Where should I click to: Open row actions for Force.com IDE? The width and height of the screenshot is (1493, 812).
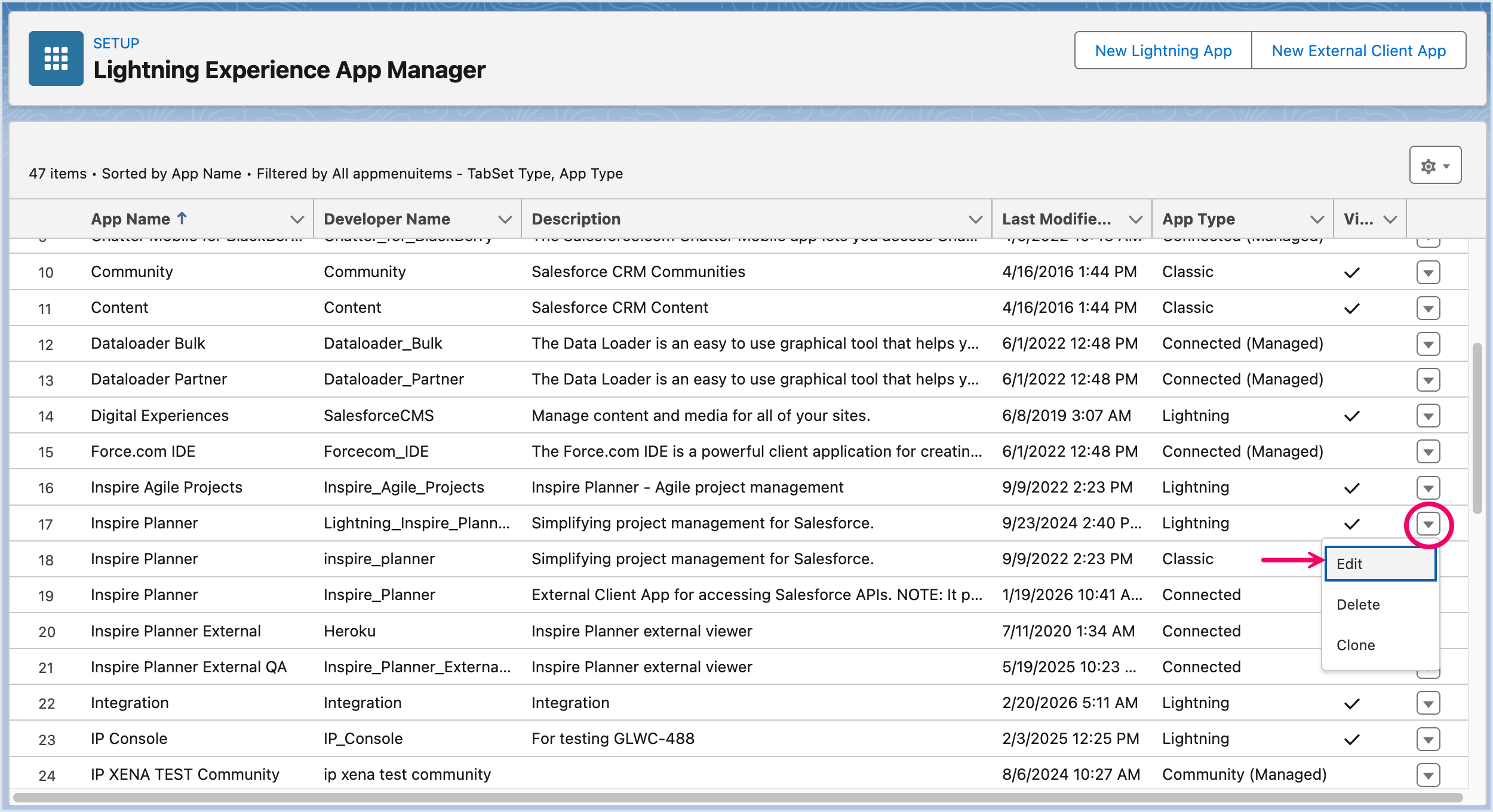pos(1428,451)
